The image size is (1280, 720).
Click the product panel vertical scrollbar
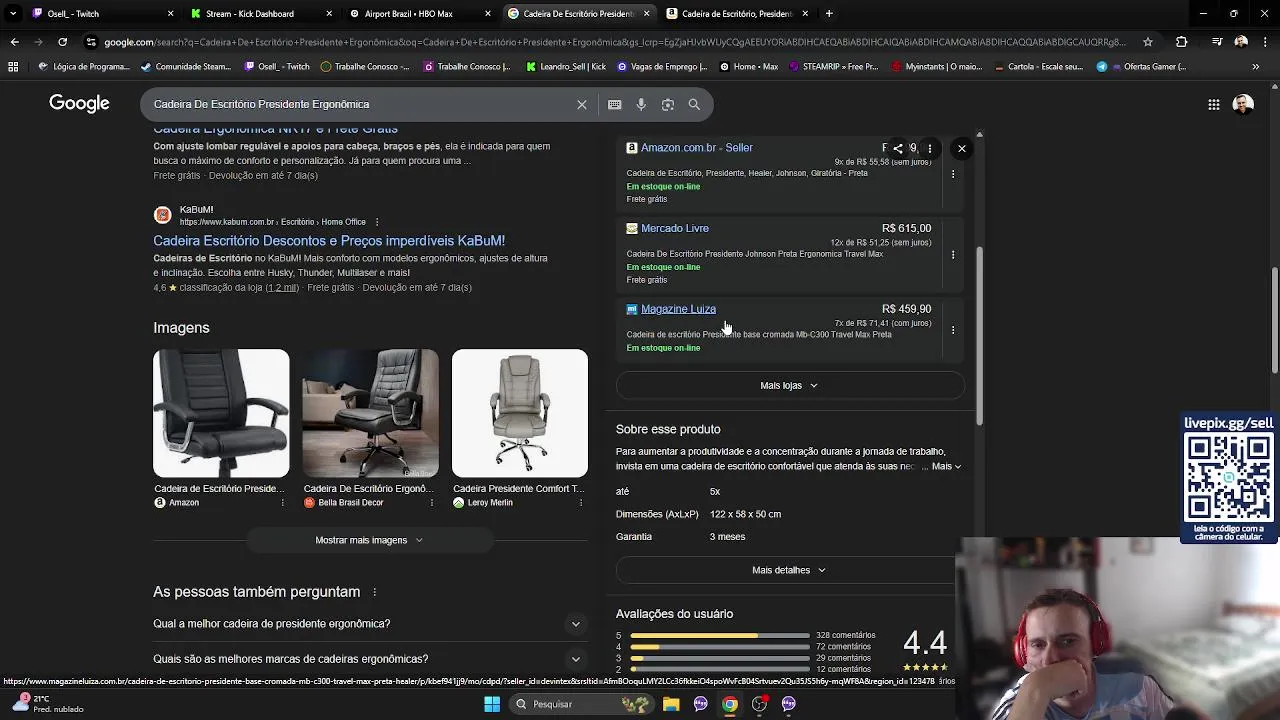[x=980, y=335]
